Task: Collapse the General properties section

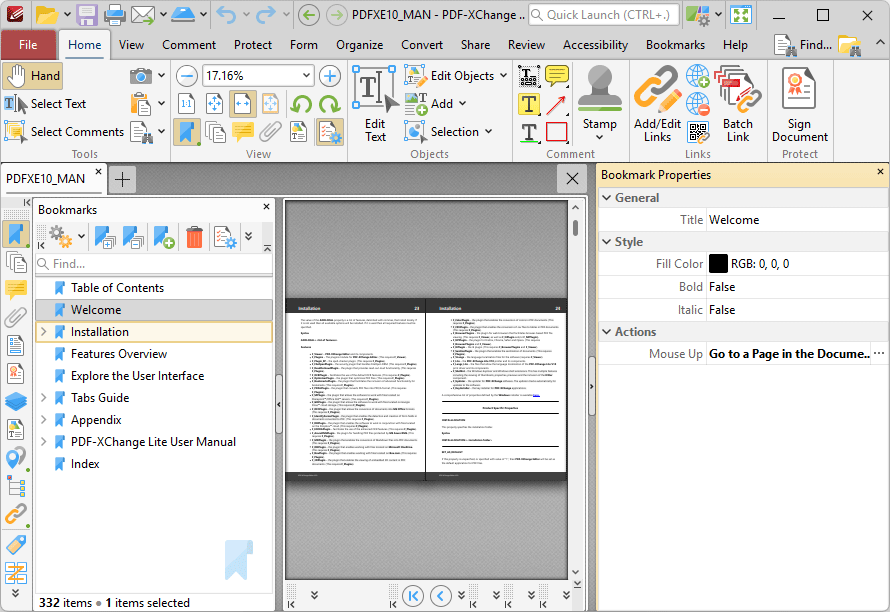Action: [x=607, y=198]
